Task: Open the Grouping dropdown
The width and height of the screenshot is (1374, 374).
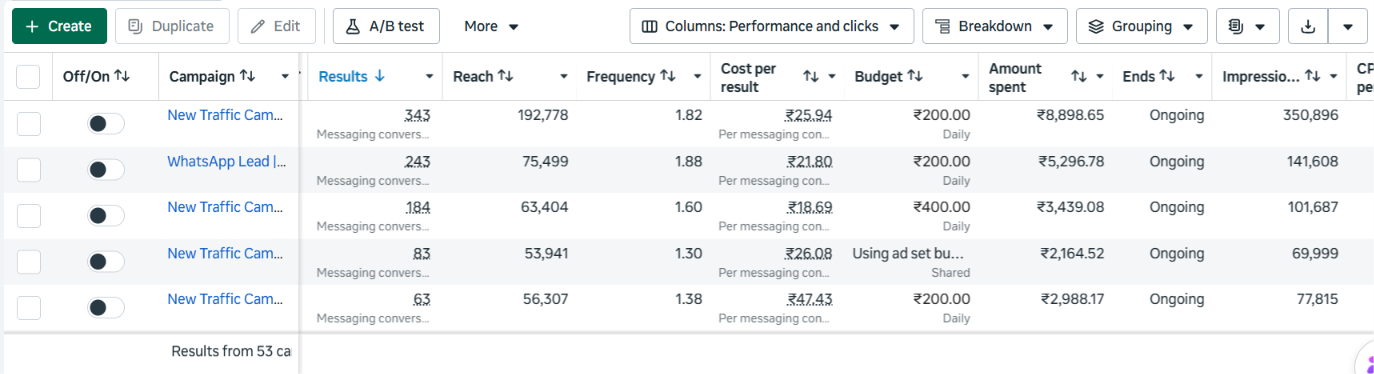Action: click(1142, 27)
